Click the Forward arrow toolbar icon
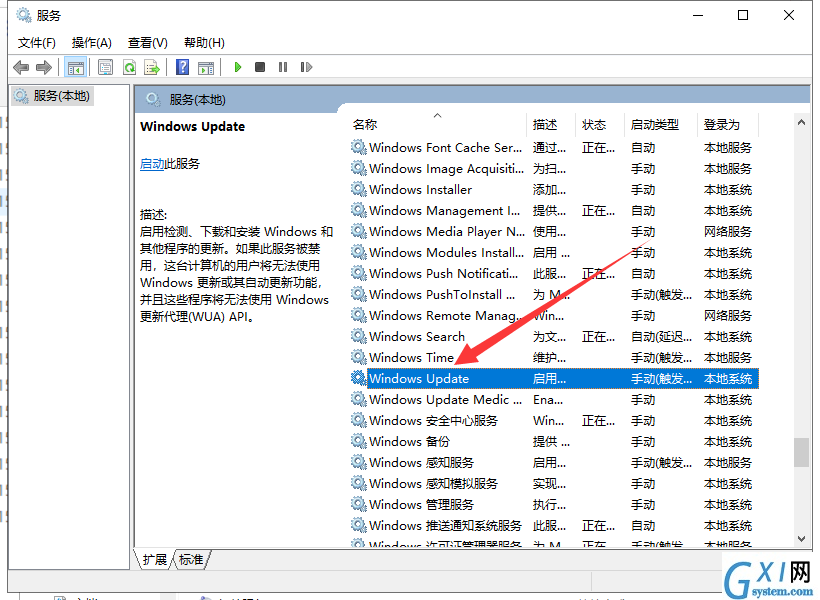820x600 pixels. 44,67
